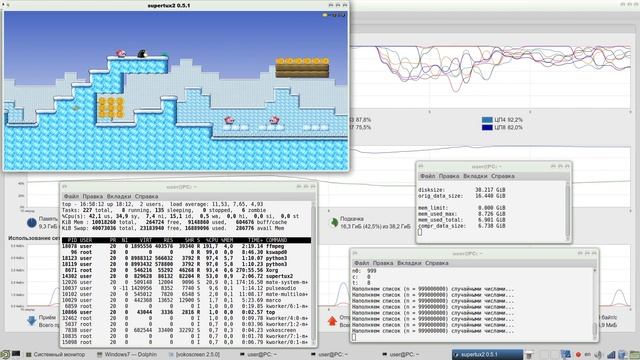Click the ЦП4 92,2% color swatch
The image size is (640, 360).
click(487, 120)
